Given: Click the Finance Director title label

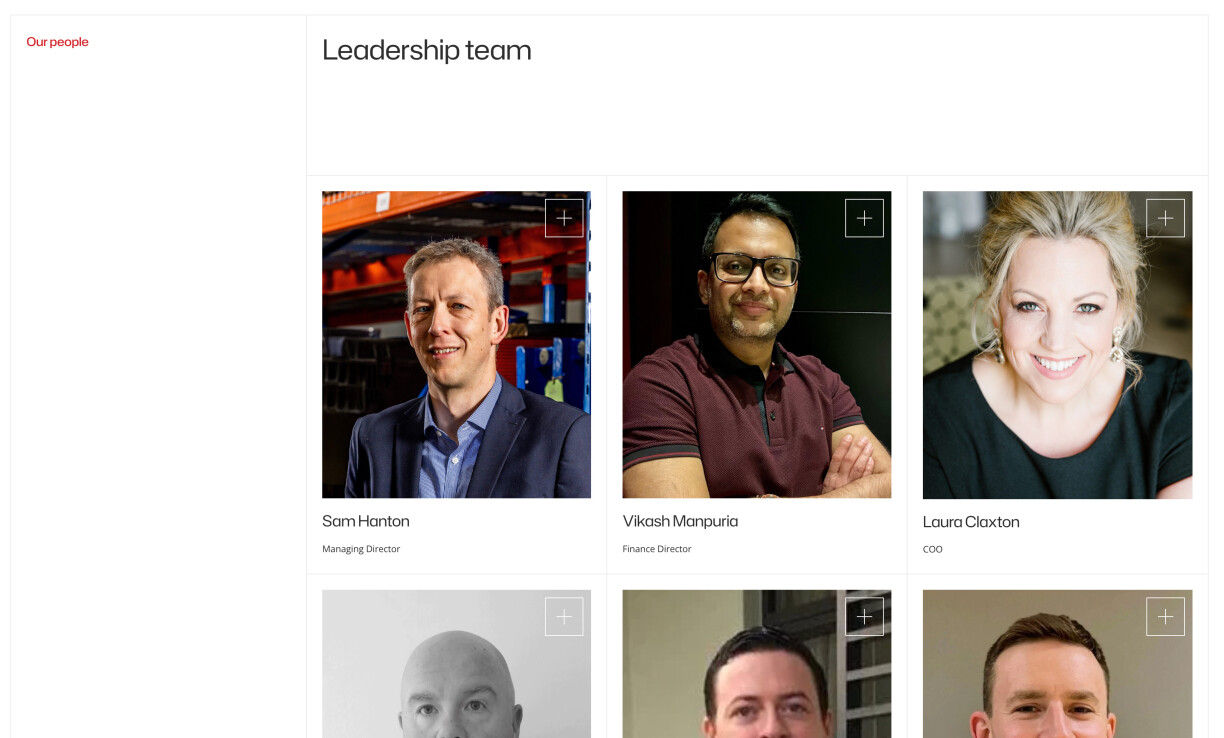Looking at the screenshot, I should click(x=657, y=549).
